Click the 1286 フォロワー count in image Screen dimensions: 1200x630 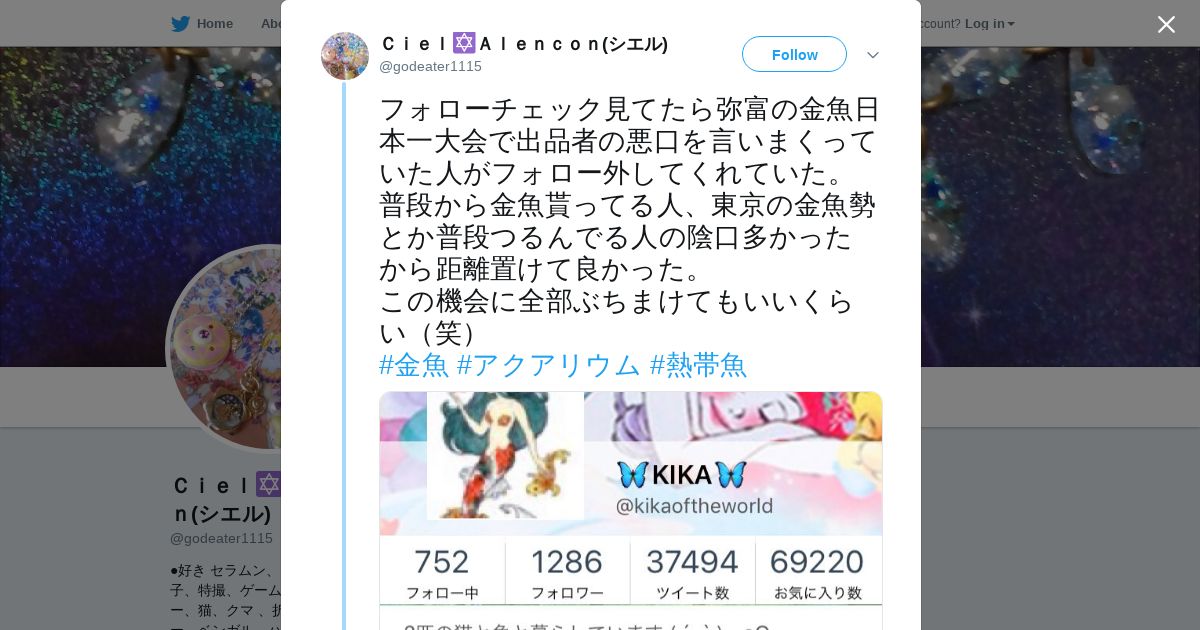click(x=567, y=574)
